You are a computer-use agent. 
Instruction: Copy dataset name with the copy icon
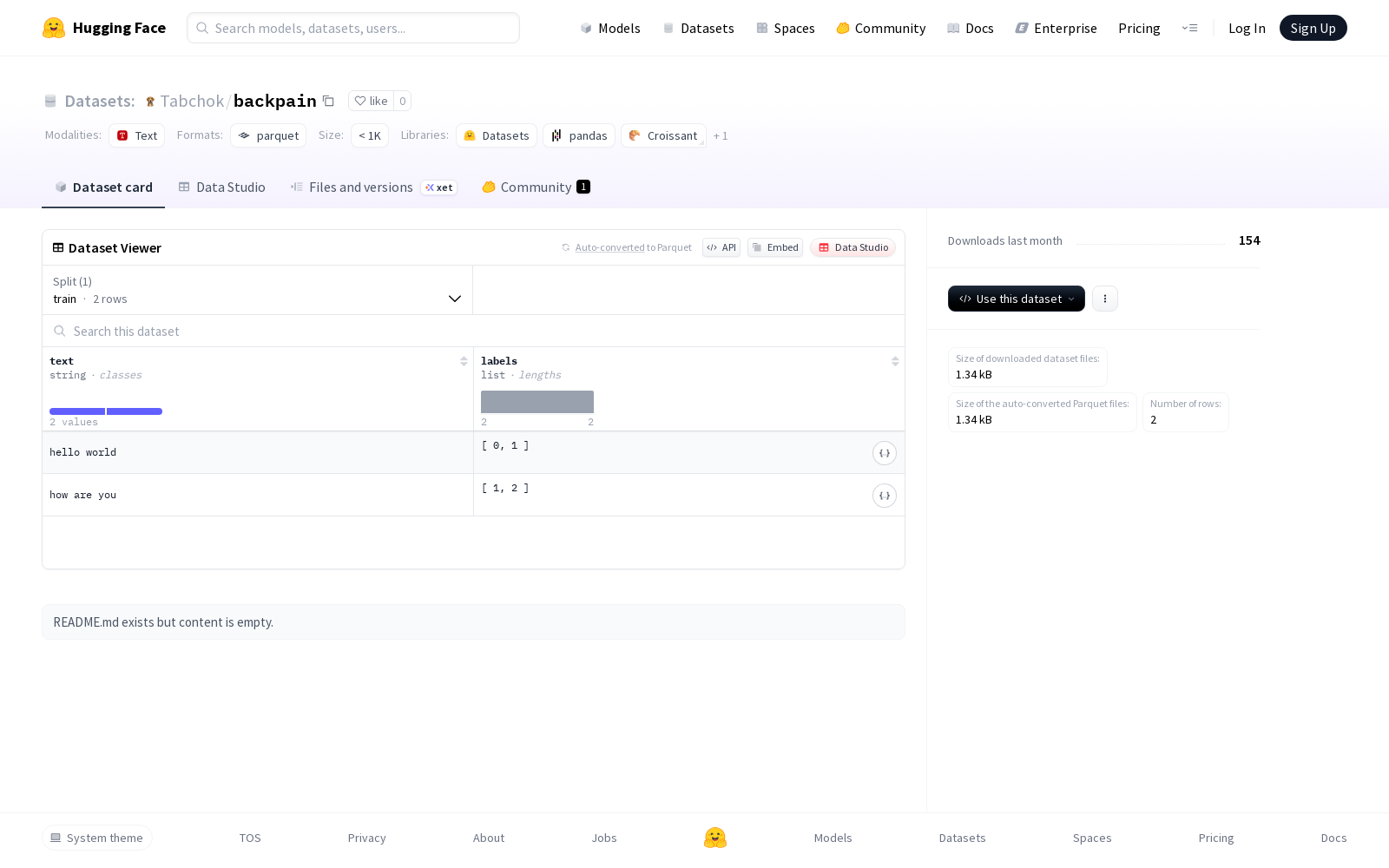coord(328,101)
